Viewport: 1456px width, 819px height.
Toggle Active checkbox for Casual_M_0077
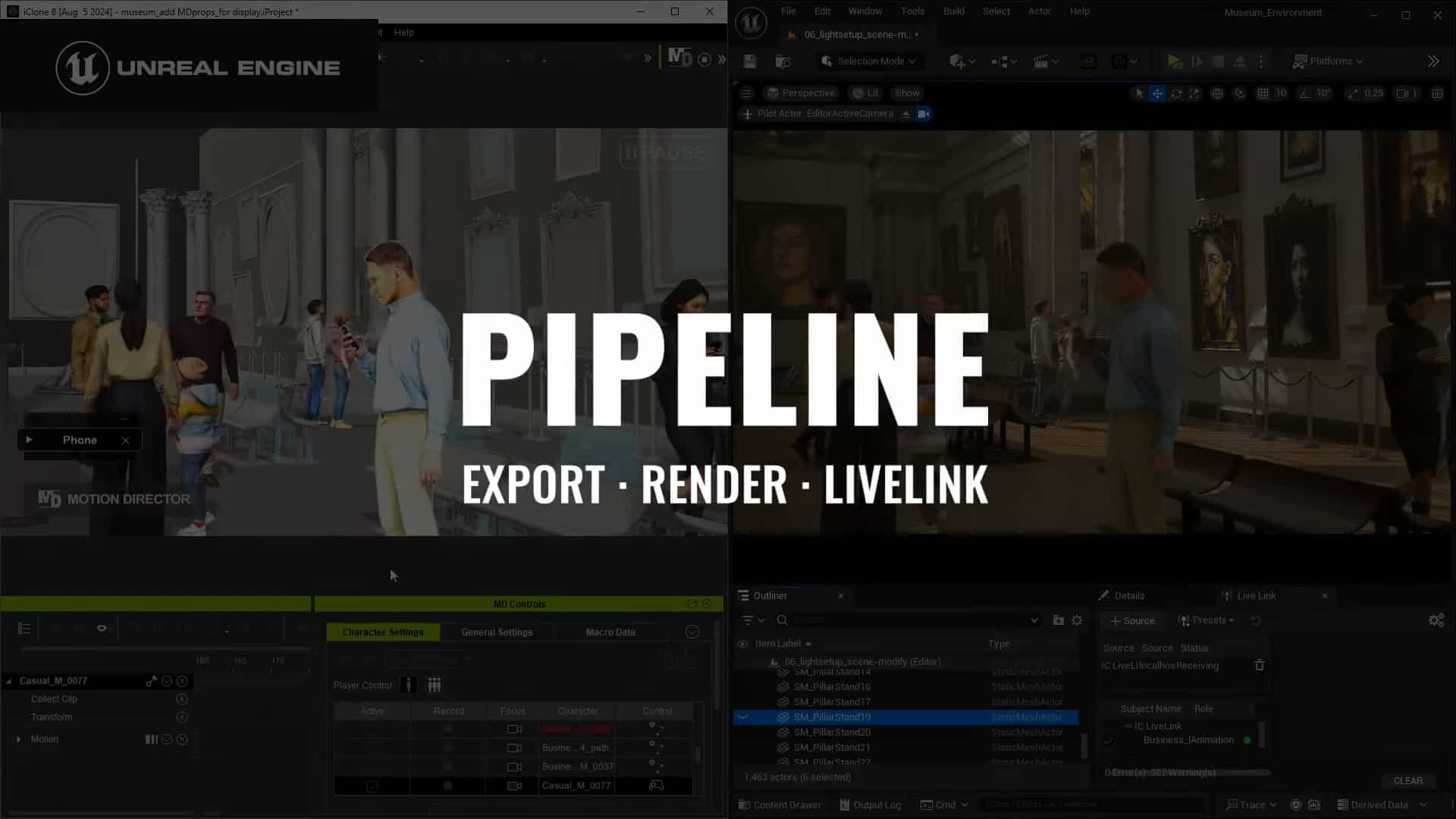tap(372, 786)
